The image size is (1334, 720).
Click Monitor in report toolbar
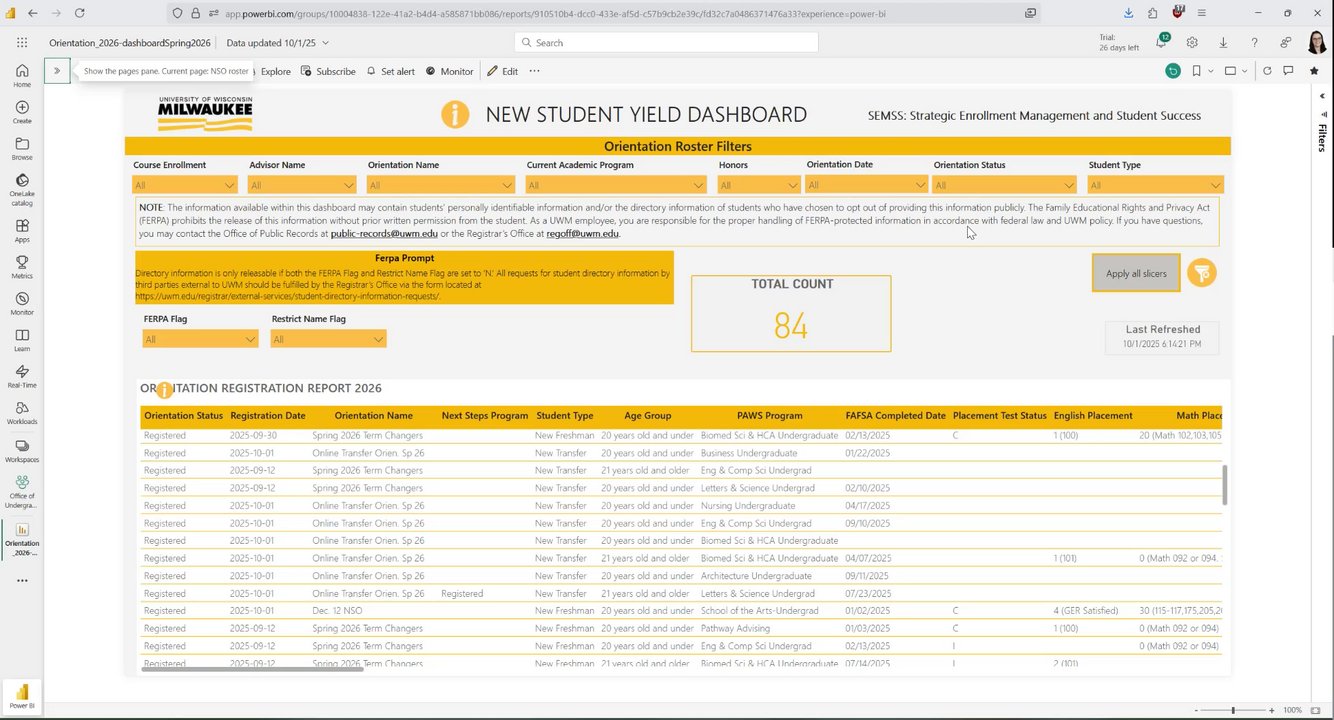450,71
